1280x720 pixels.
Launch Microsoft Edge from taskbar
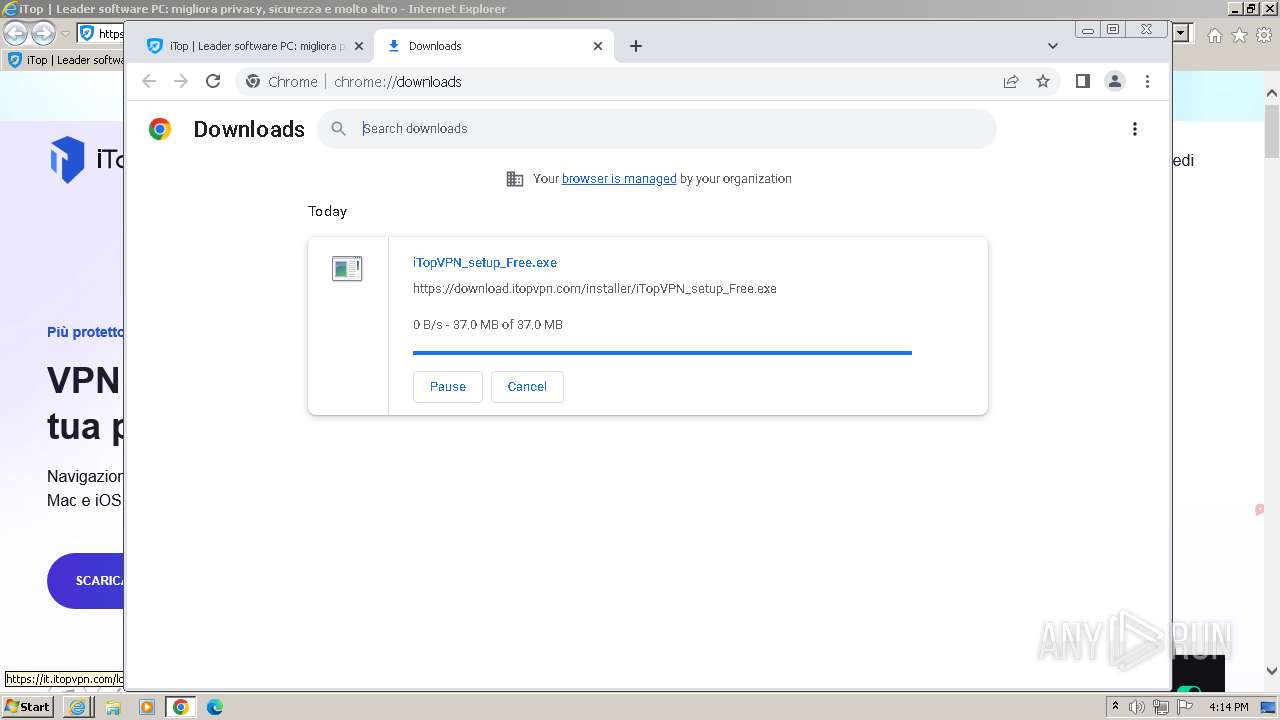(215, 707)
